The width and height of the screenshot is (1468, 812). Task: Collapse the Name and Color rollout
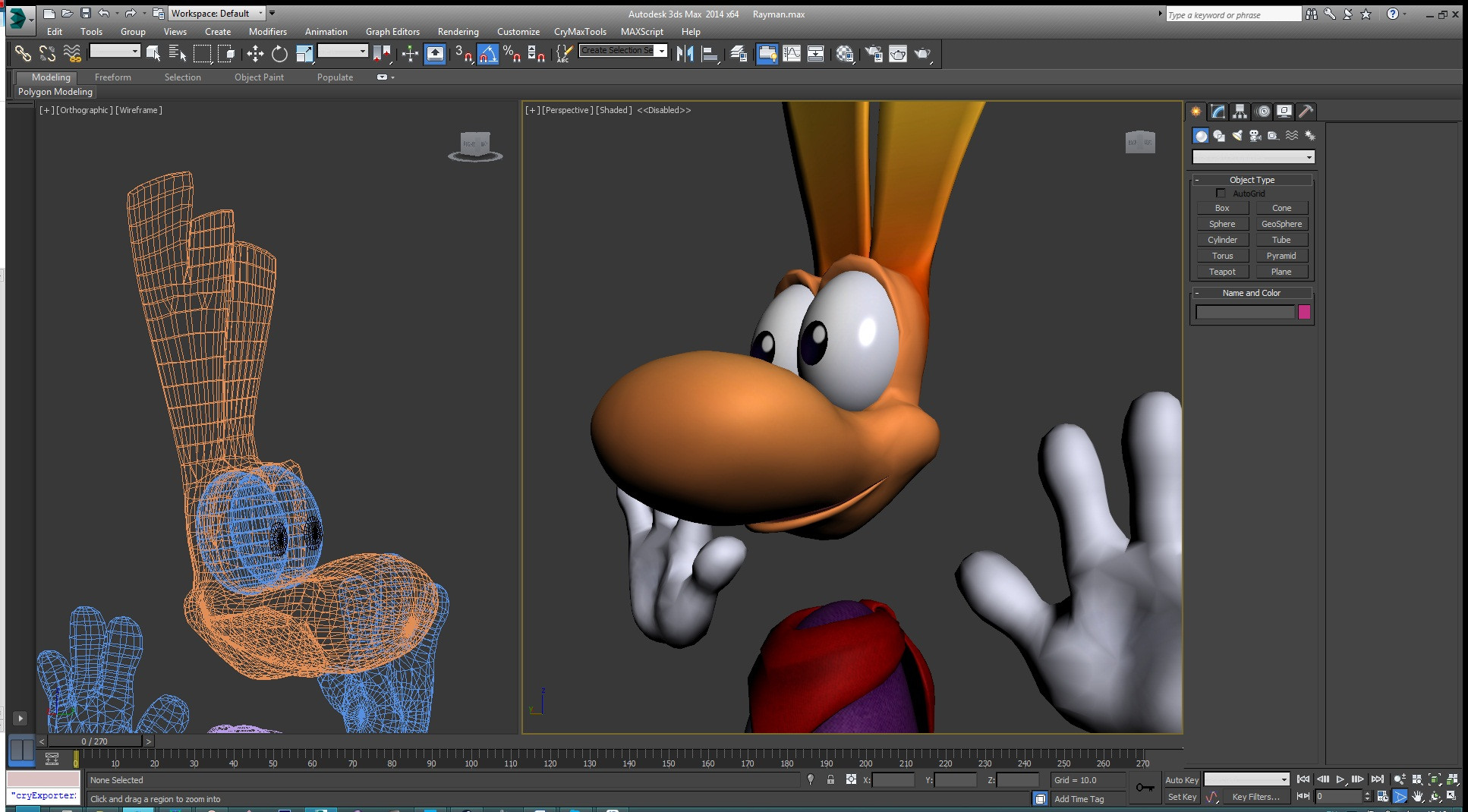pos(1252,293)
